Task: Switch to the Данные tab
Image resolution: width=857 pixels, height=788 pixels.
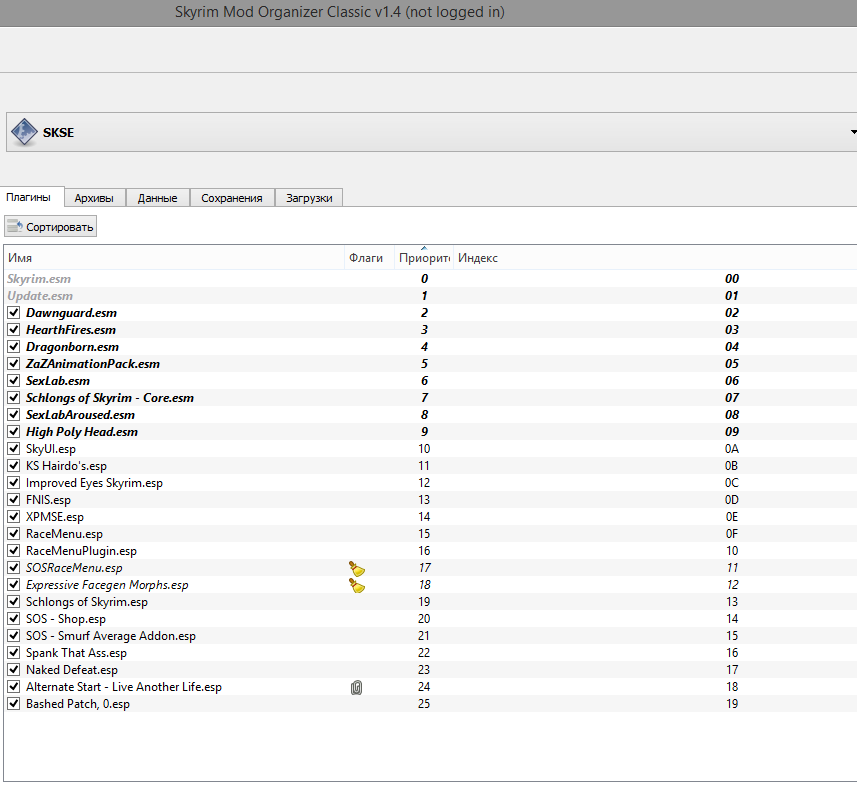Action: point(157,198)
